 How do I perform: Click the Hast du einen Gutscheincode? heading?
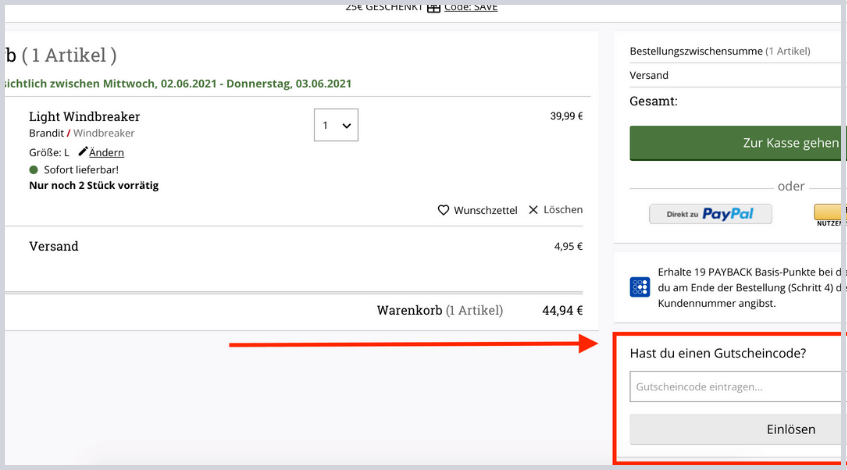coord(718,353)
